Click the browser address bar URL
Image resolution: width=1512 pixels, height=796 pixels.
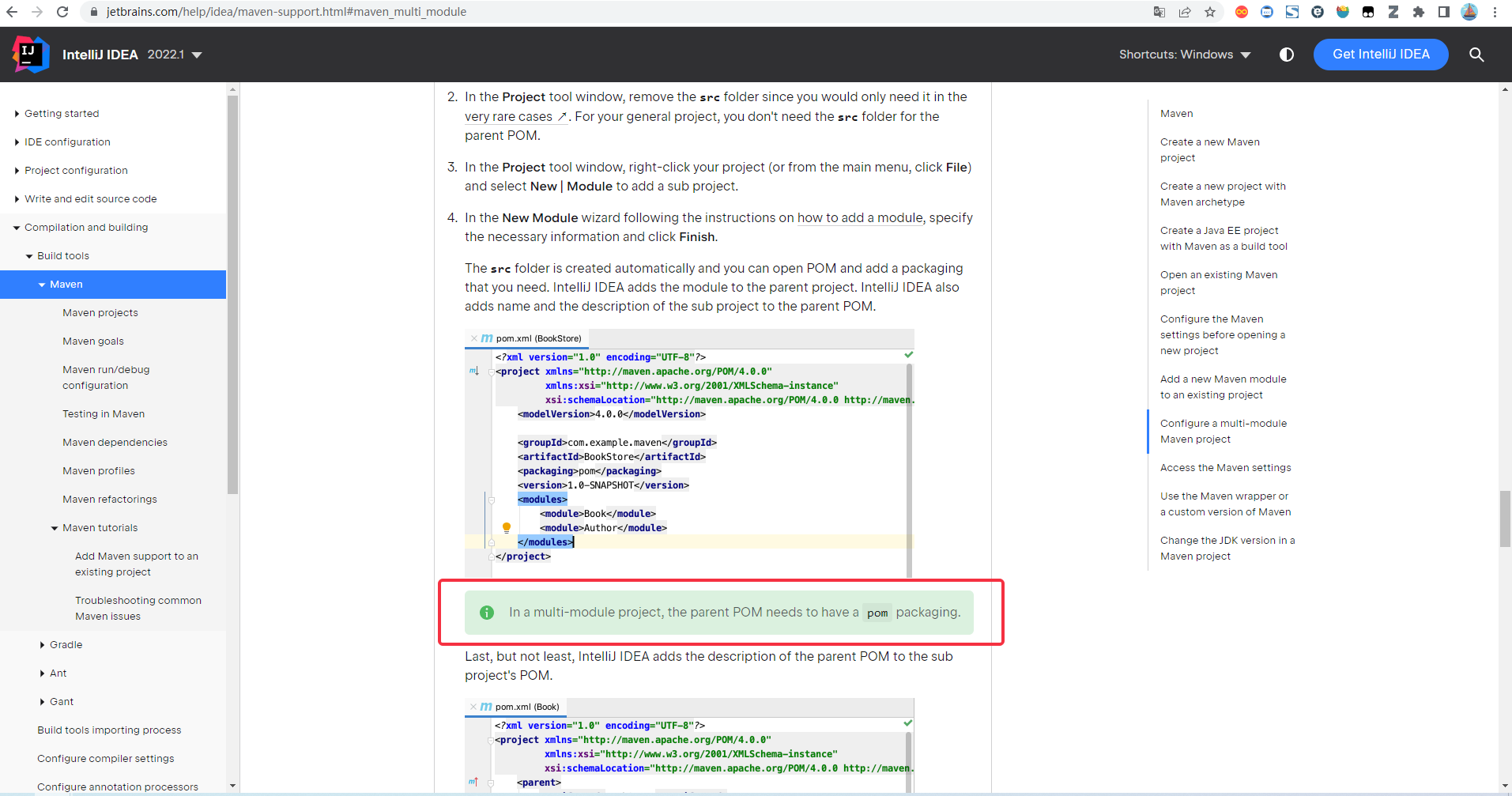[x=286, y=12]
